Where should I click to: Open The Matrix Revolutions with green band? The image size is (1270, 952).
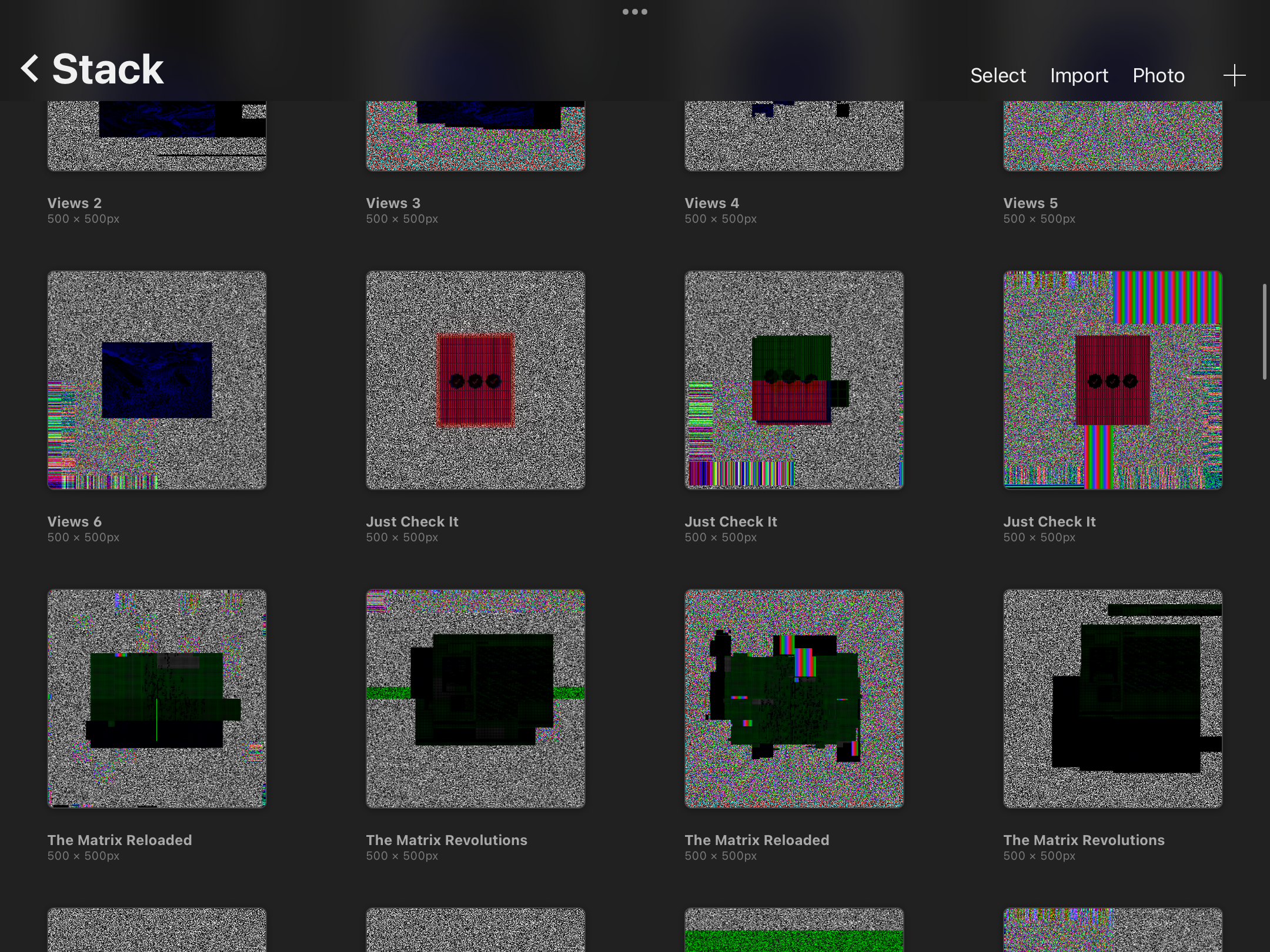(x=476, y=699)
